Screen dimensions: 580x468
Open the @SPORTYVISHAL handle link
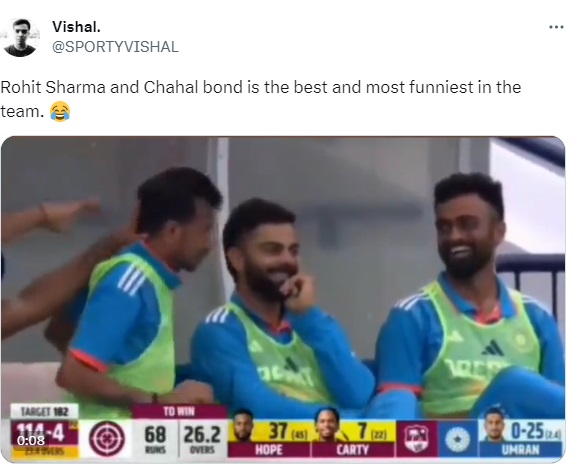[x=115, y=47]
